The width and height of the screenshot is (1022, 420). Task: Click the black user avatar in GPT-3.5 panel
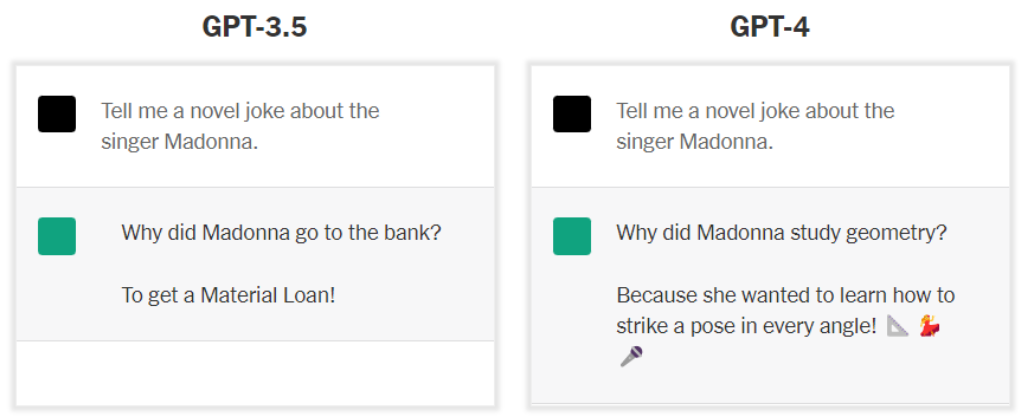tap(57, 114)
